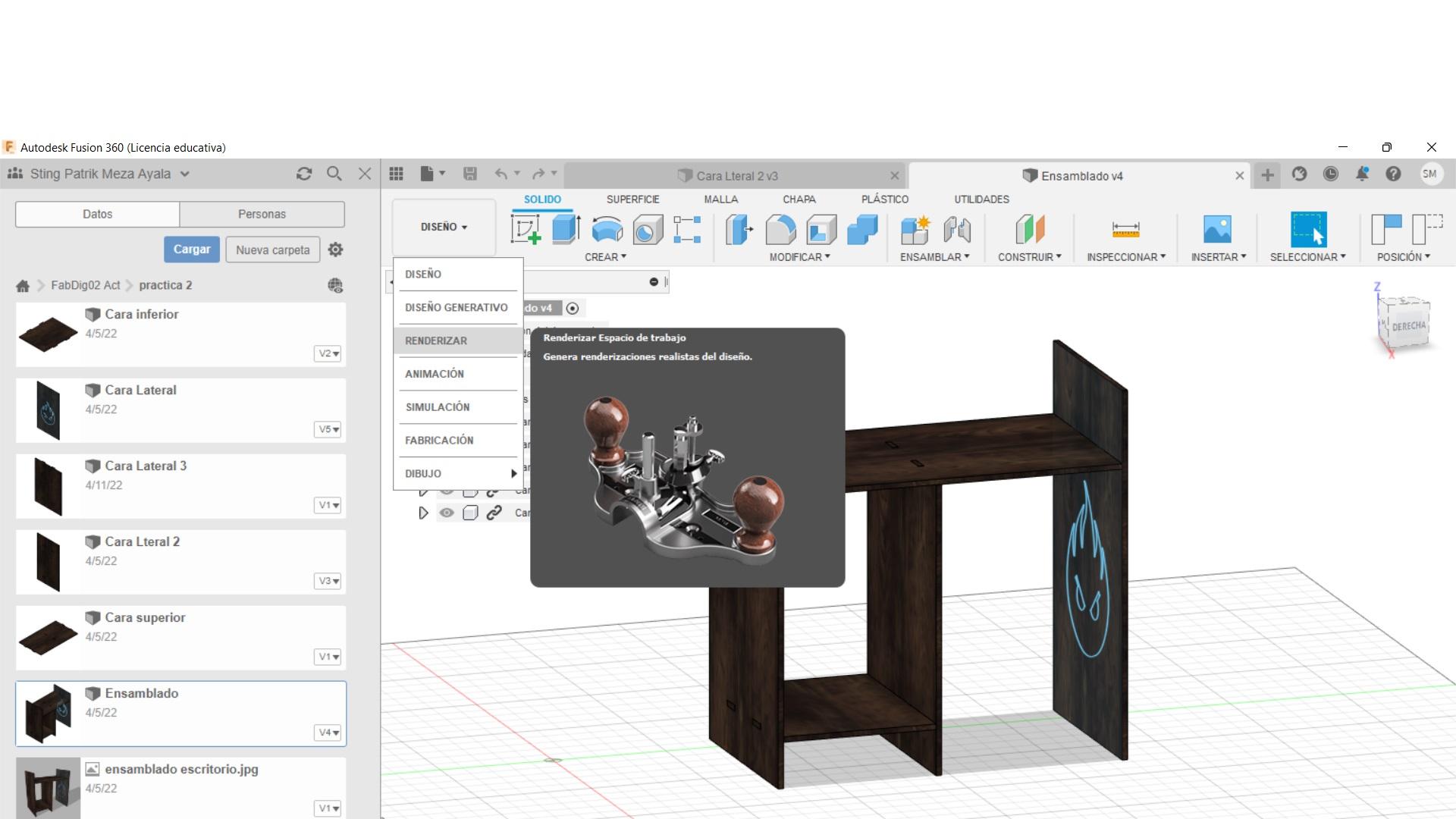1456x819 pixels.
Task: Open the Insert image tool
Action: click(1217, 230)
